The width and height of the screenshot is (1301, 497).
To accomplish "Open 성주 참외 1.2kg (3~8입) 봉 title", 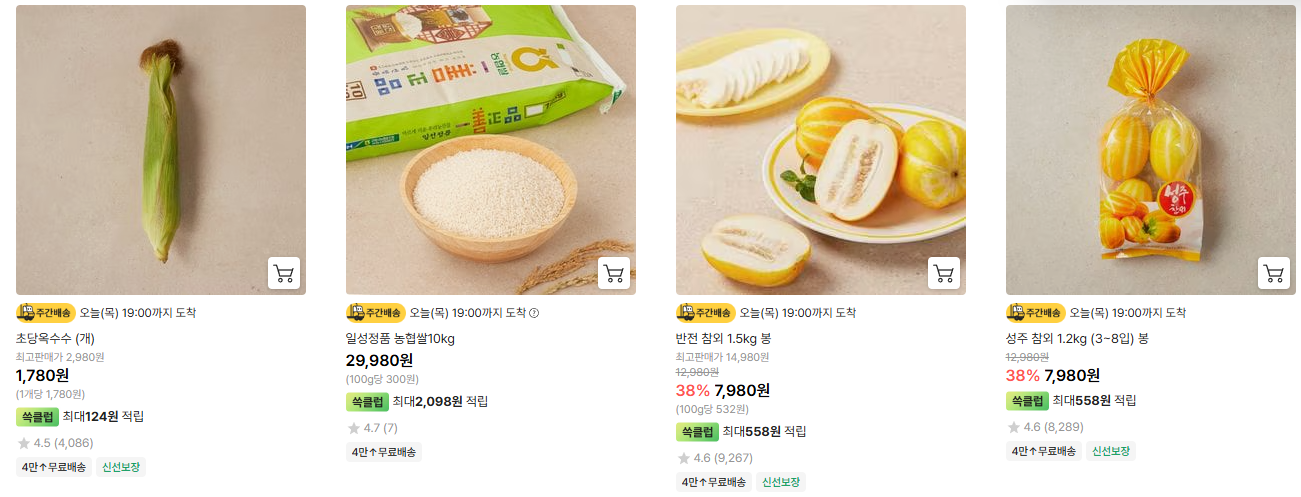I will [1077, 339].
